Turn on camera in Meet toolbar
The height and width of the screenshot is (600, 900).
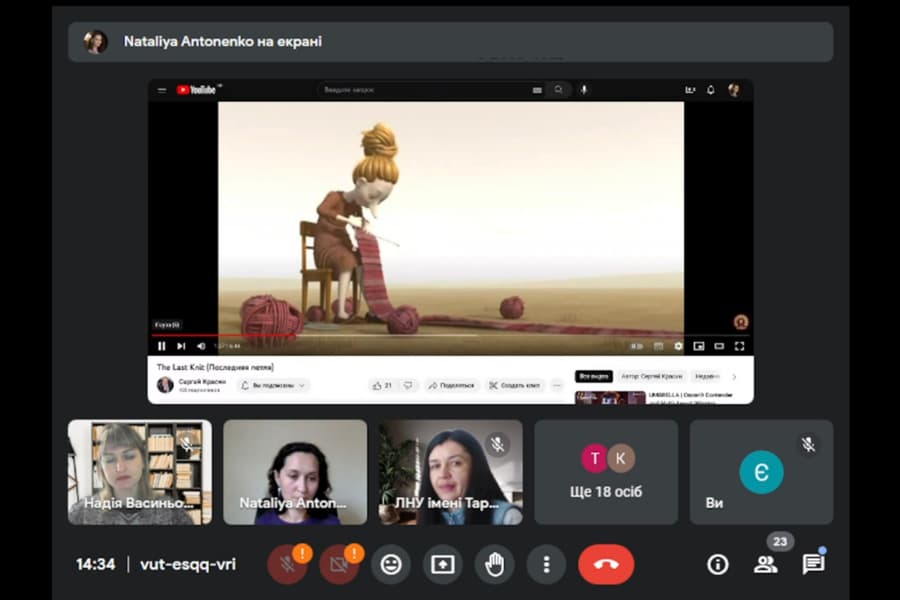click(339, 564)
